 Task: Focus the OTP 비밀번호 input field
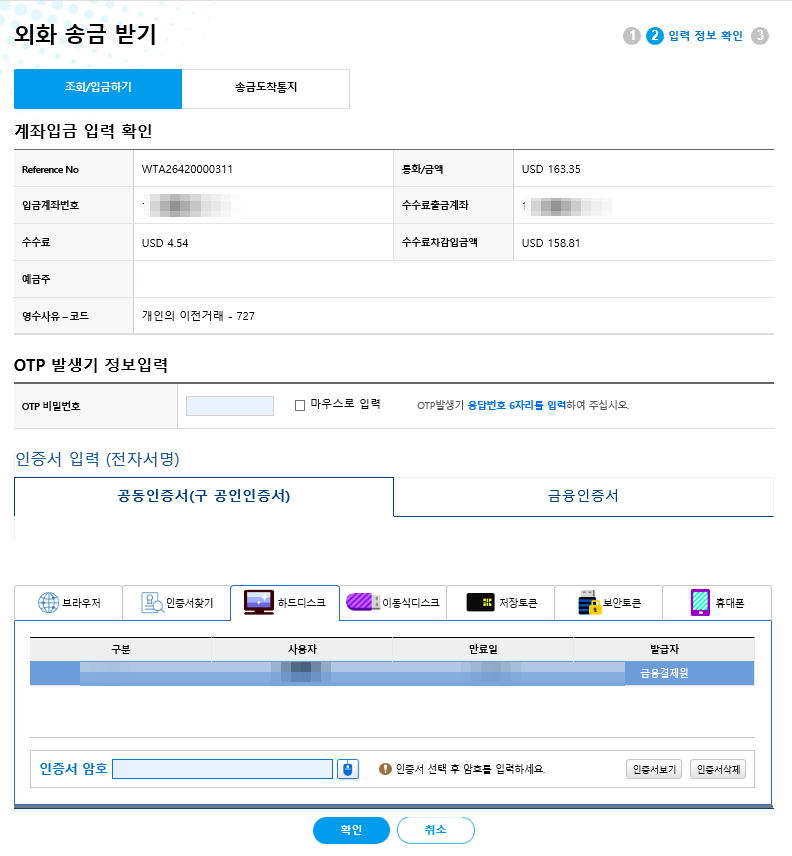[230, 406]
